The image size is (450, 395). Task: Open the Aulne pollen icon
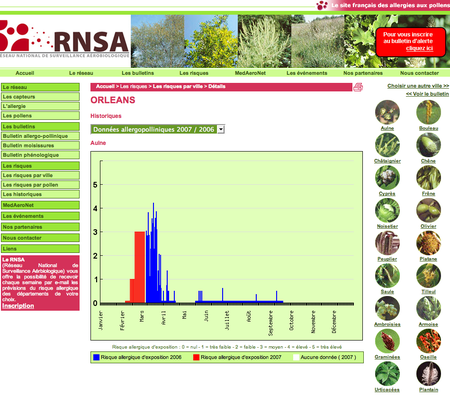387,112
